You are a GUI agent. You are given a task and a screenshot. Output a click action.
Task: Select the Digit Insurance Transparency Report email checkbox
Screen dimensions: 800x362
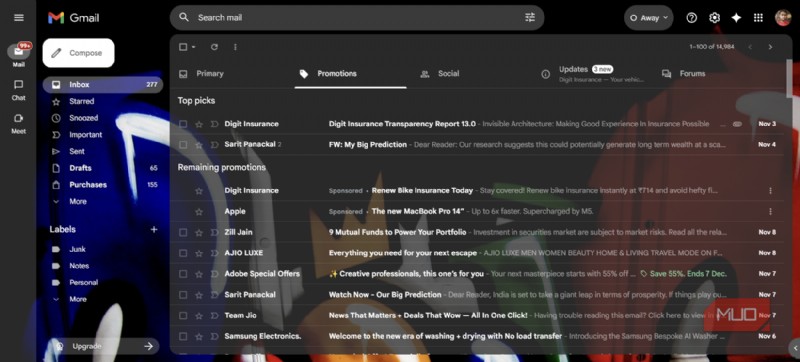coord(183,124)
